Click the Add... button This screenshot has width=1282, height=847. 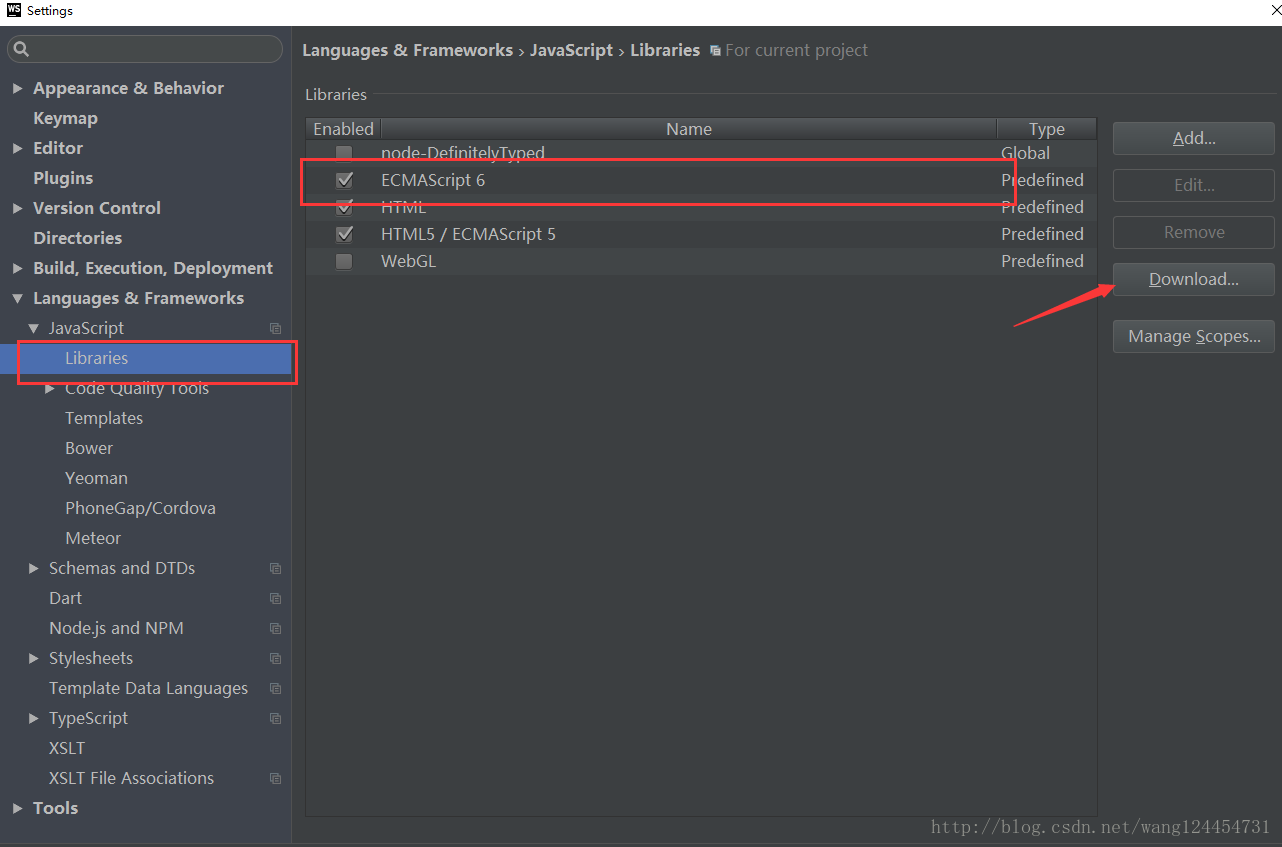pyautogui.click(x=1194, y=138)
